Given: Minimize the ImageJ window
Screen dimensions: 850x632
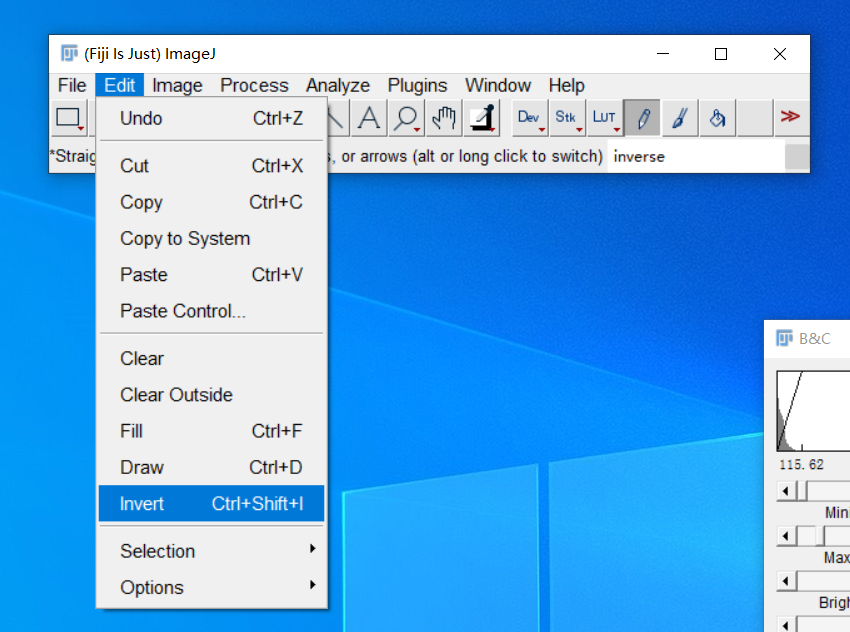Looking at the screenshot, I should click(x=662, y=54).
